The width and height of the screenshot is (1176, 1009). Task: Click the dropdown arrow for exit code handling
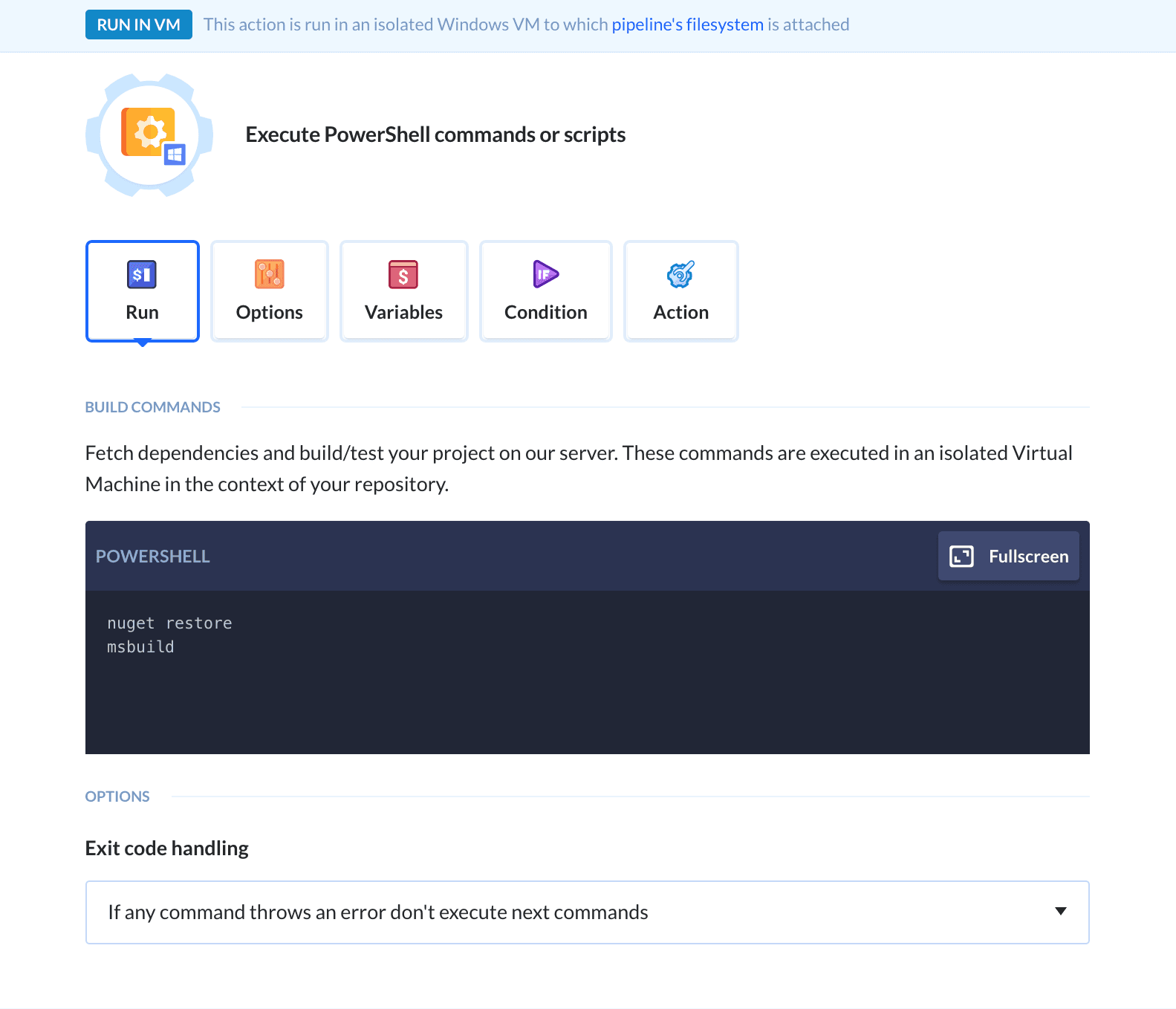[1061, 912]
